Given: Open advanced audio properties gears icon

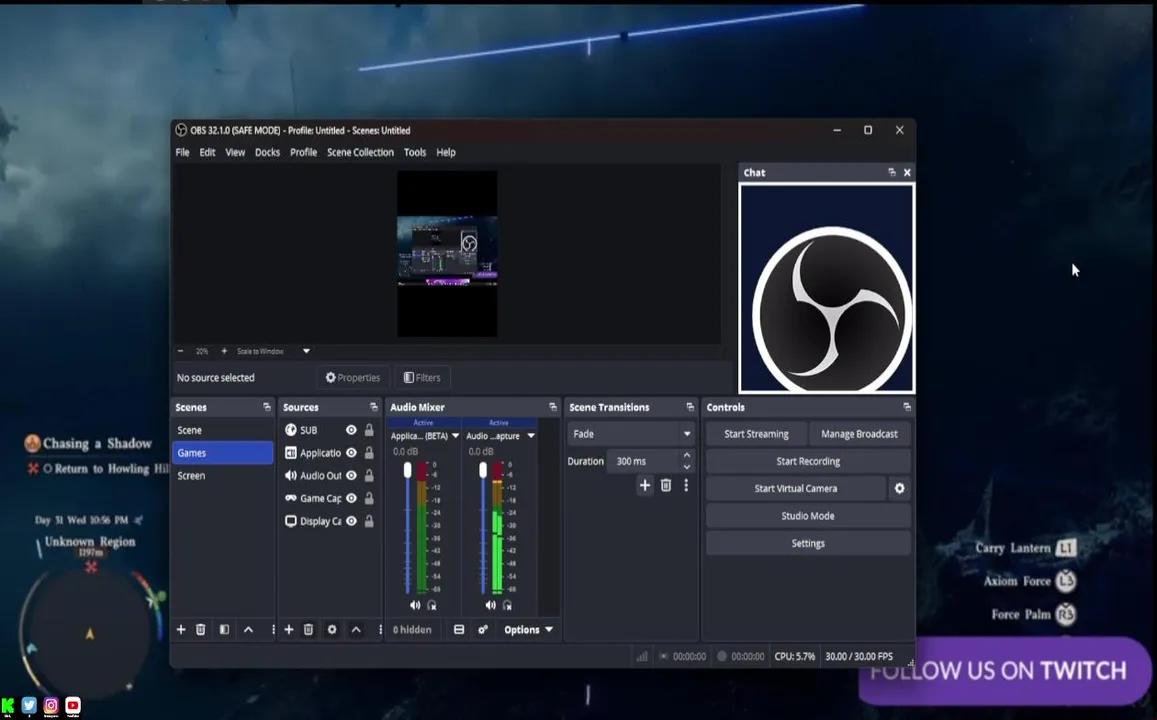Looking at the screenshot, I should [483, 629].
